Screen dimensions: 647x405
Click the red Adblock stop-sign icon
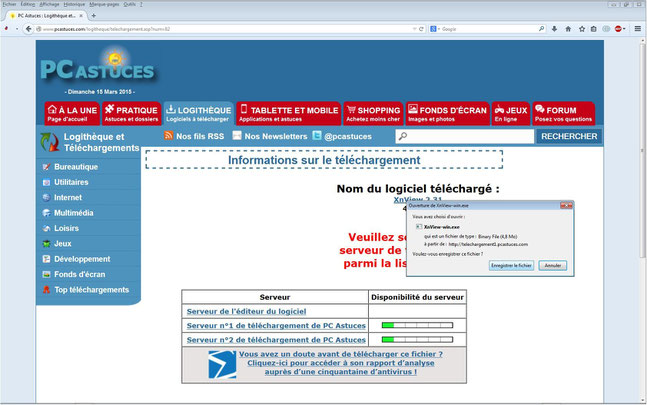coord(618,29)
